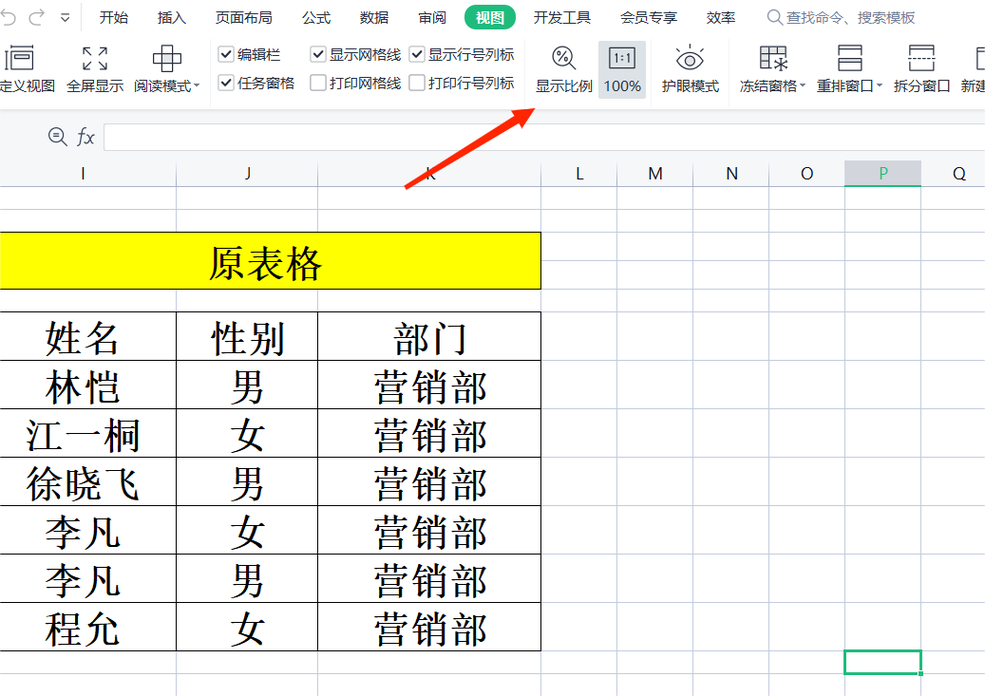Screen dimensions: 985x696
Task: Open the 显示比例 zoom dialog
Action: [x=563, y=69]
